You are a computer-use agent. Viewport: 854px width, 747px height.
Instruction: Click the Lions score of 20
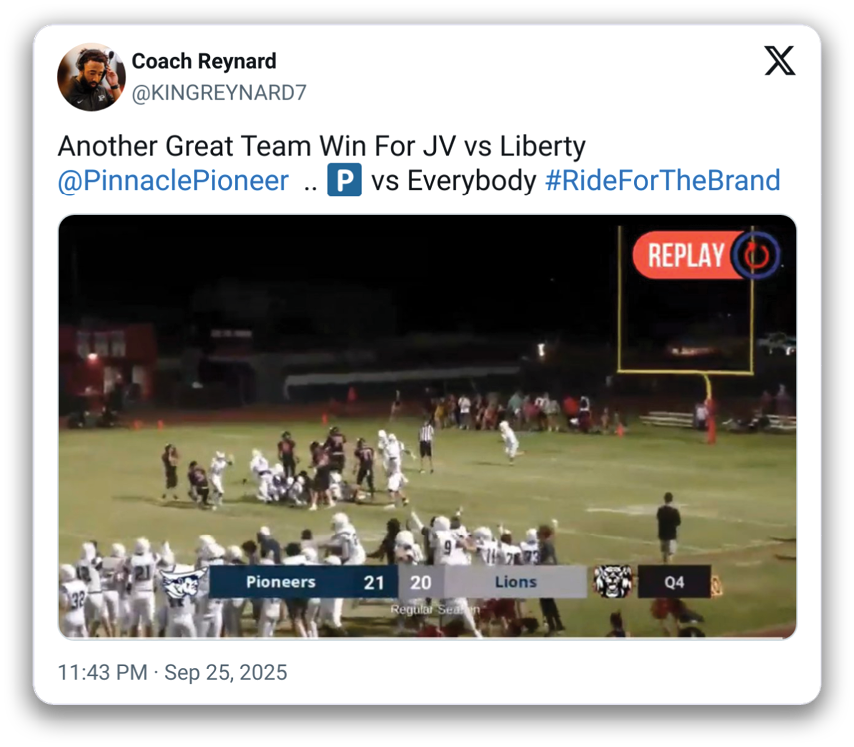[x=420, y=583]
